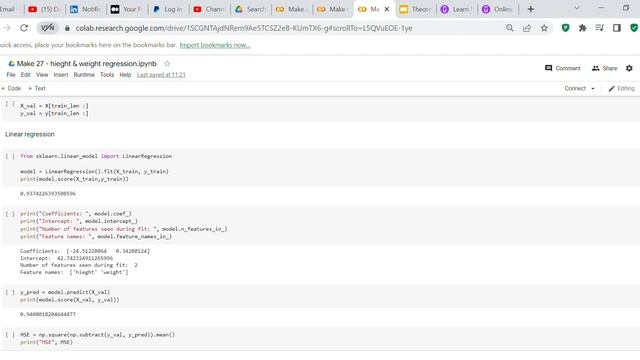The image size is (640, 360).
Task: Toggle the browser side panel
Action: [x=617, y=28]
